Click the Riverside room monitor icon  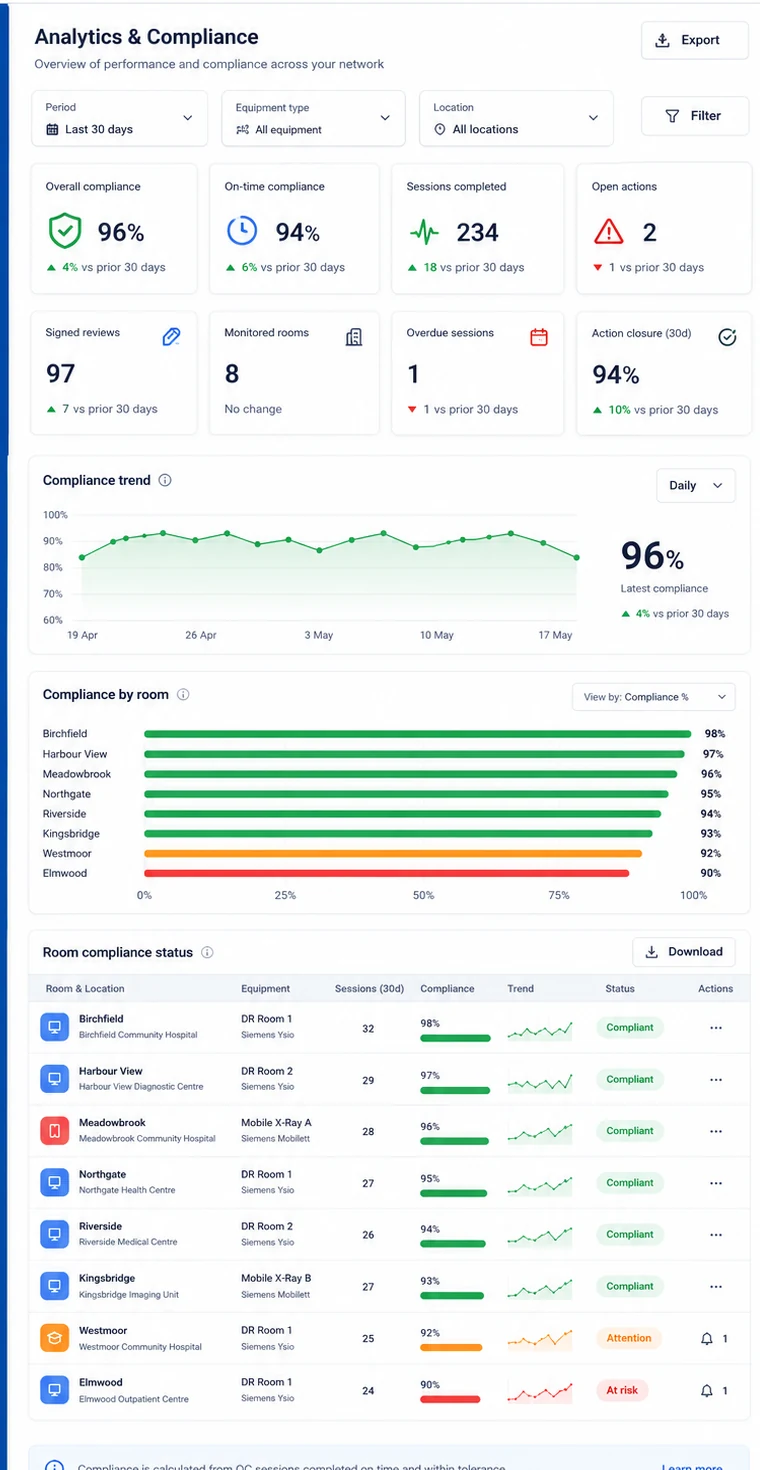point(54,1234)
